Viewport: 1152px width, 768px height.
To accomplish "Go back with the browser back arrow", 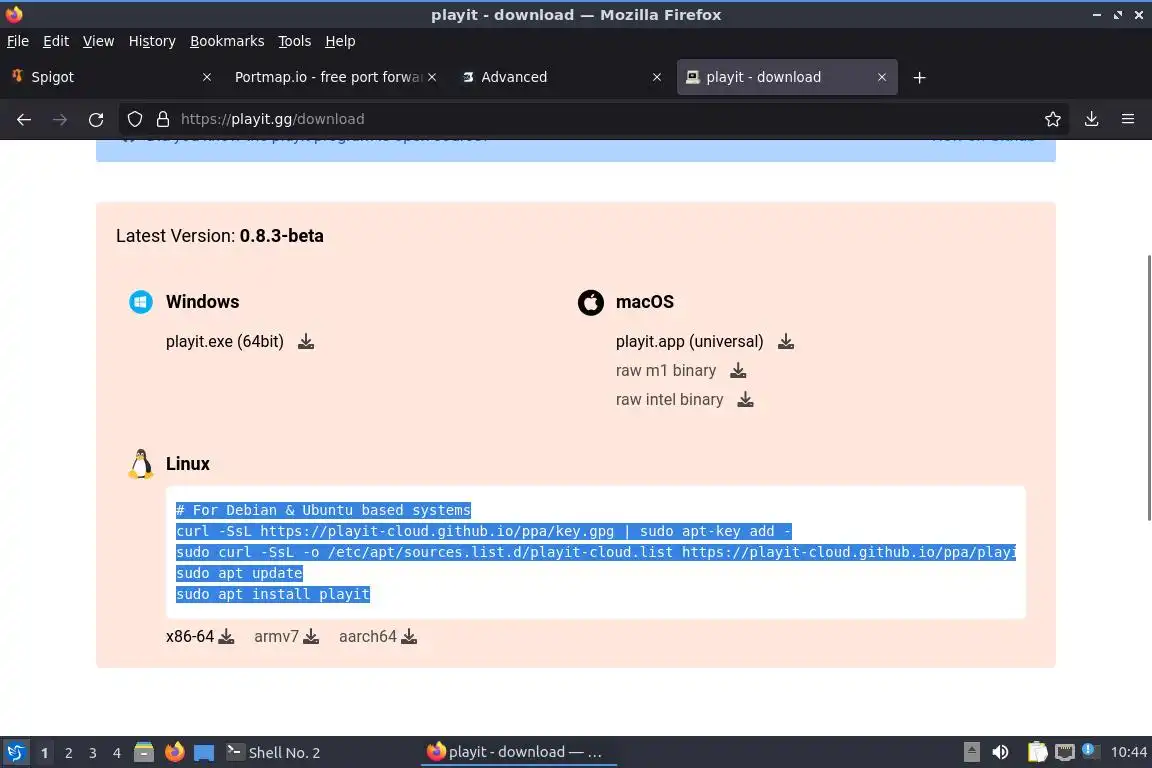I will pyautogui.click(x=24, y=119).
